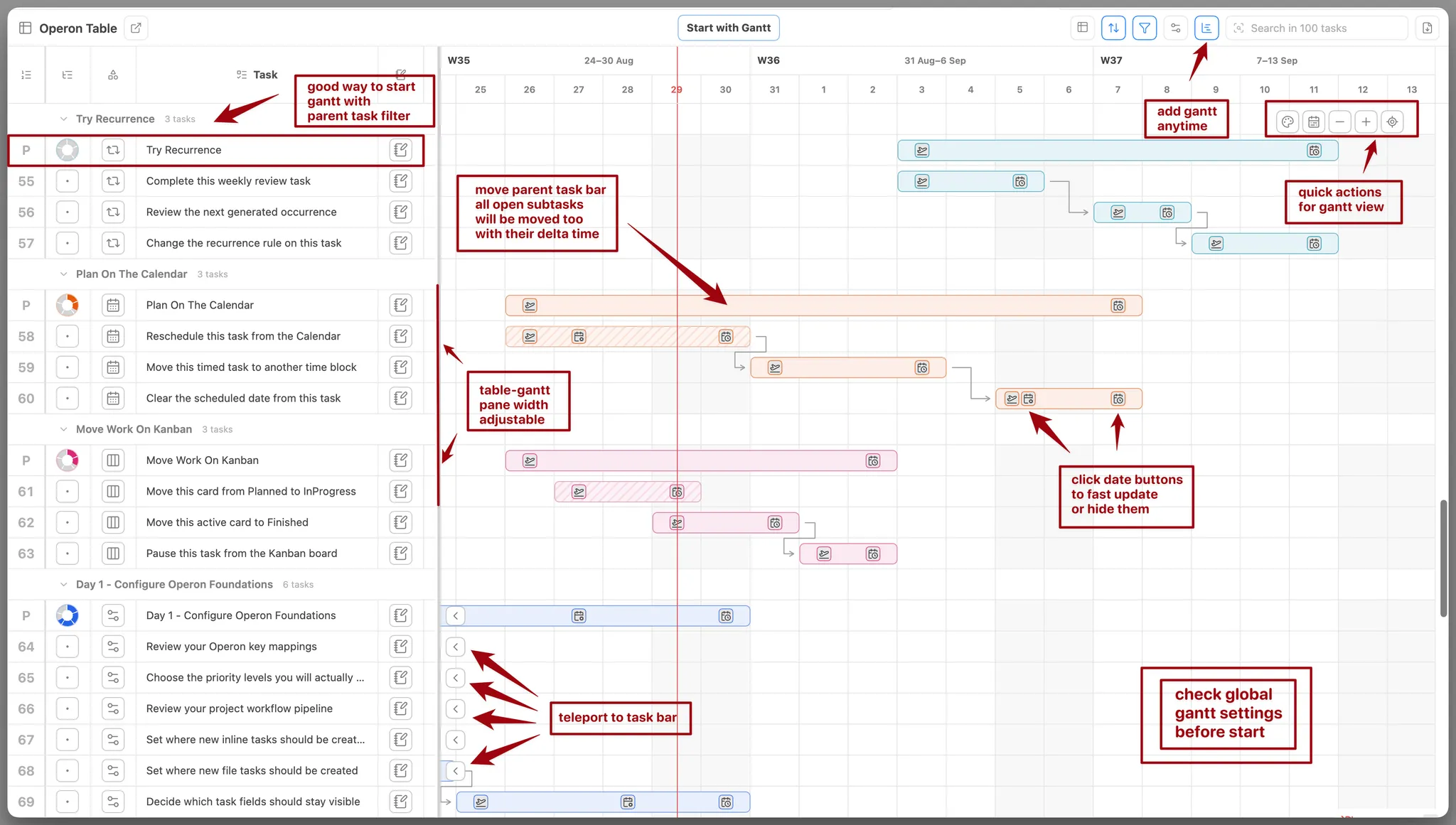1456x825 pixels.
Task: Click the W36 week header
Action: pos(768,60)
